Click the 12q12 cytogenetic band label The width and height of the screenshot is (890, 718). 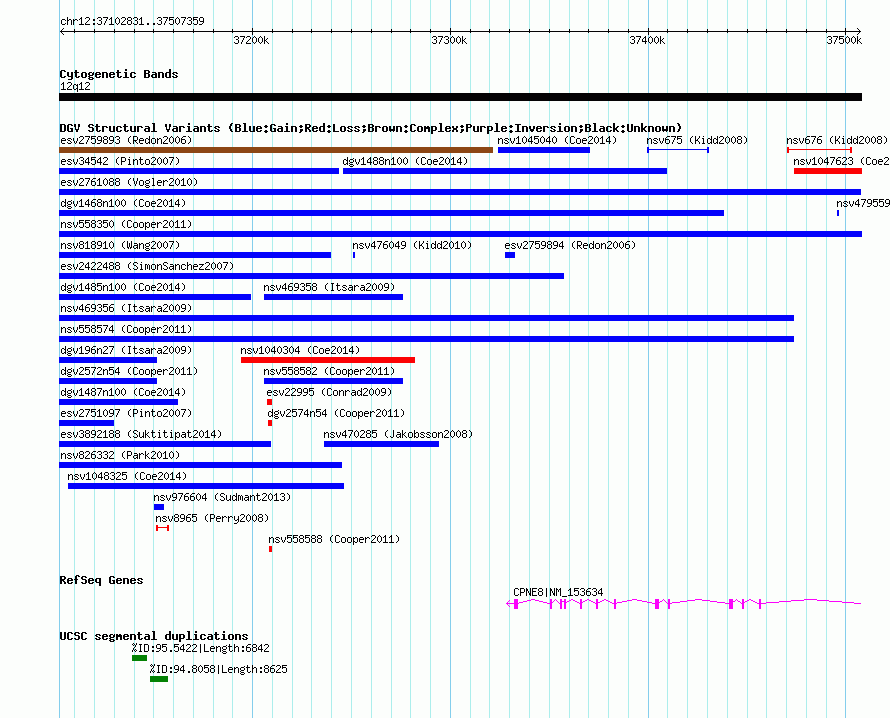coord(75,86)
